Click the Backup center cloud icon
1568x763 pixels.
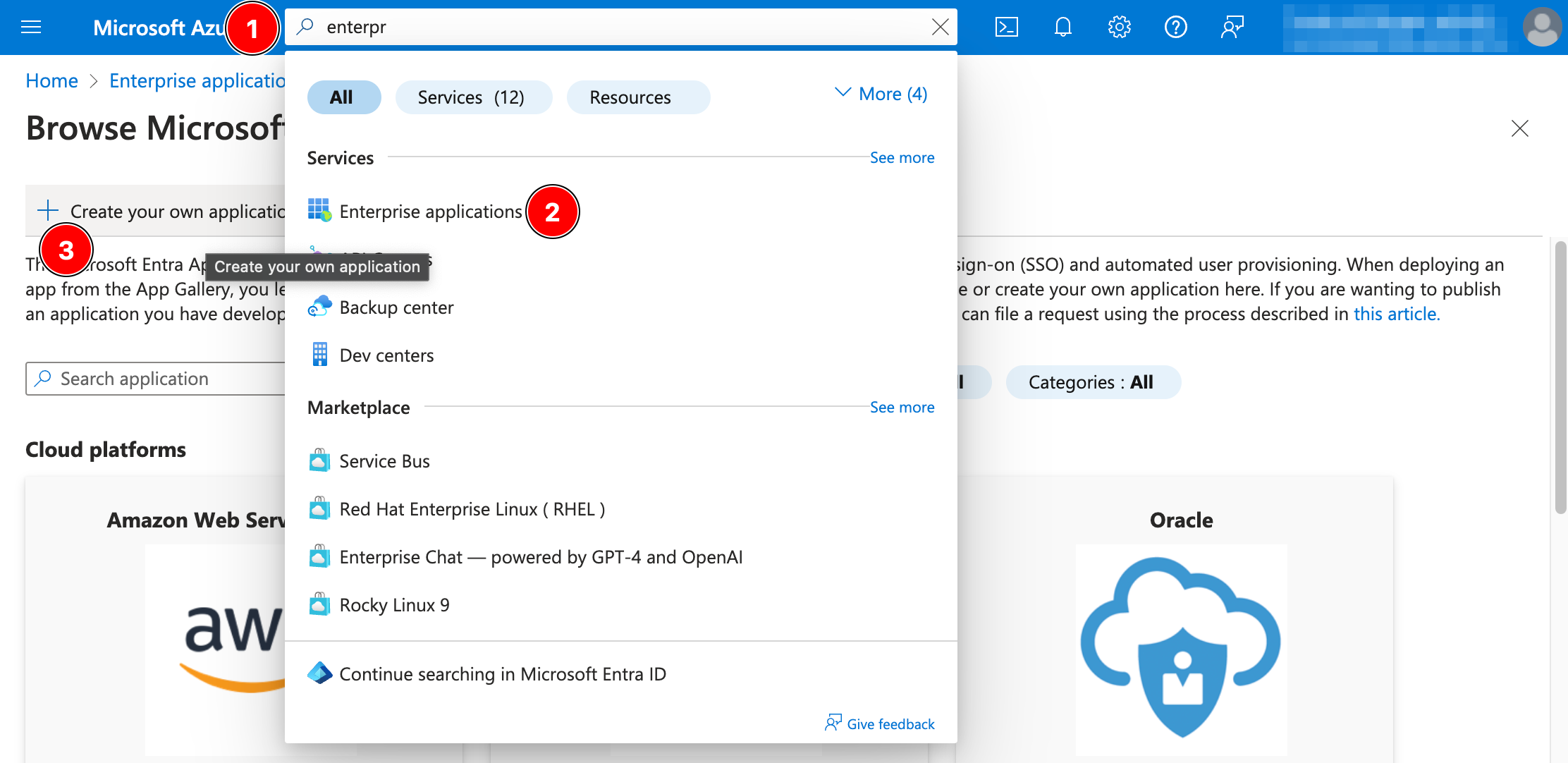319,307
